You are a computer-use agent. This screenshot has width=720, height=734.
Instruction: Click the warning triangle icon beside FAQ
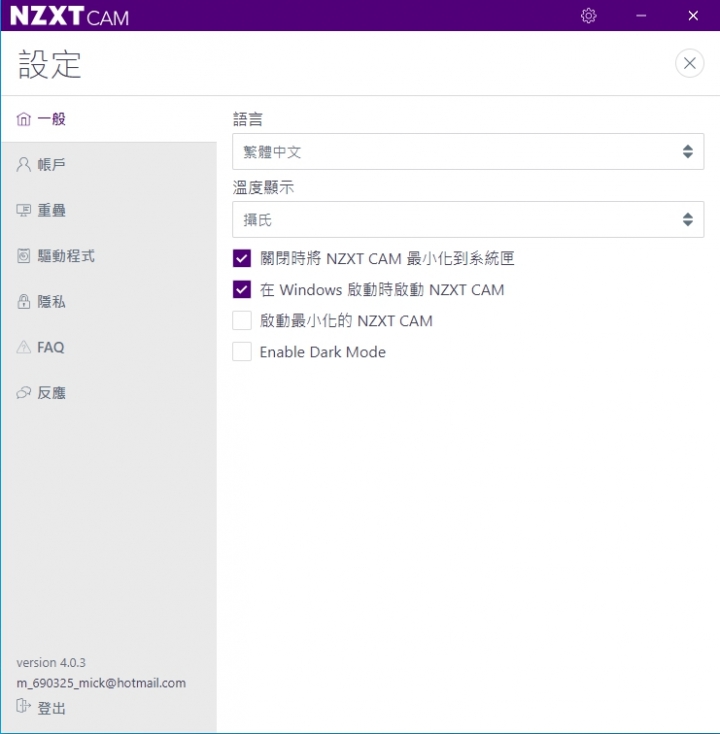23,347
